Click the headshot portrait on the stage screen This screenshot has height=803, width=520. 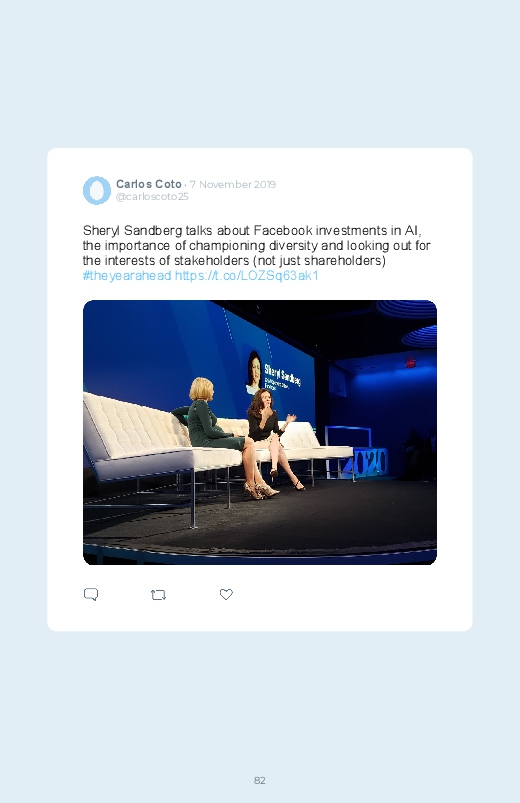(254, 372)
